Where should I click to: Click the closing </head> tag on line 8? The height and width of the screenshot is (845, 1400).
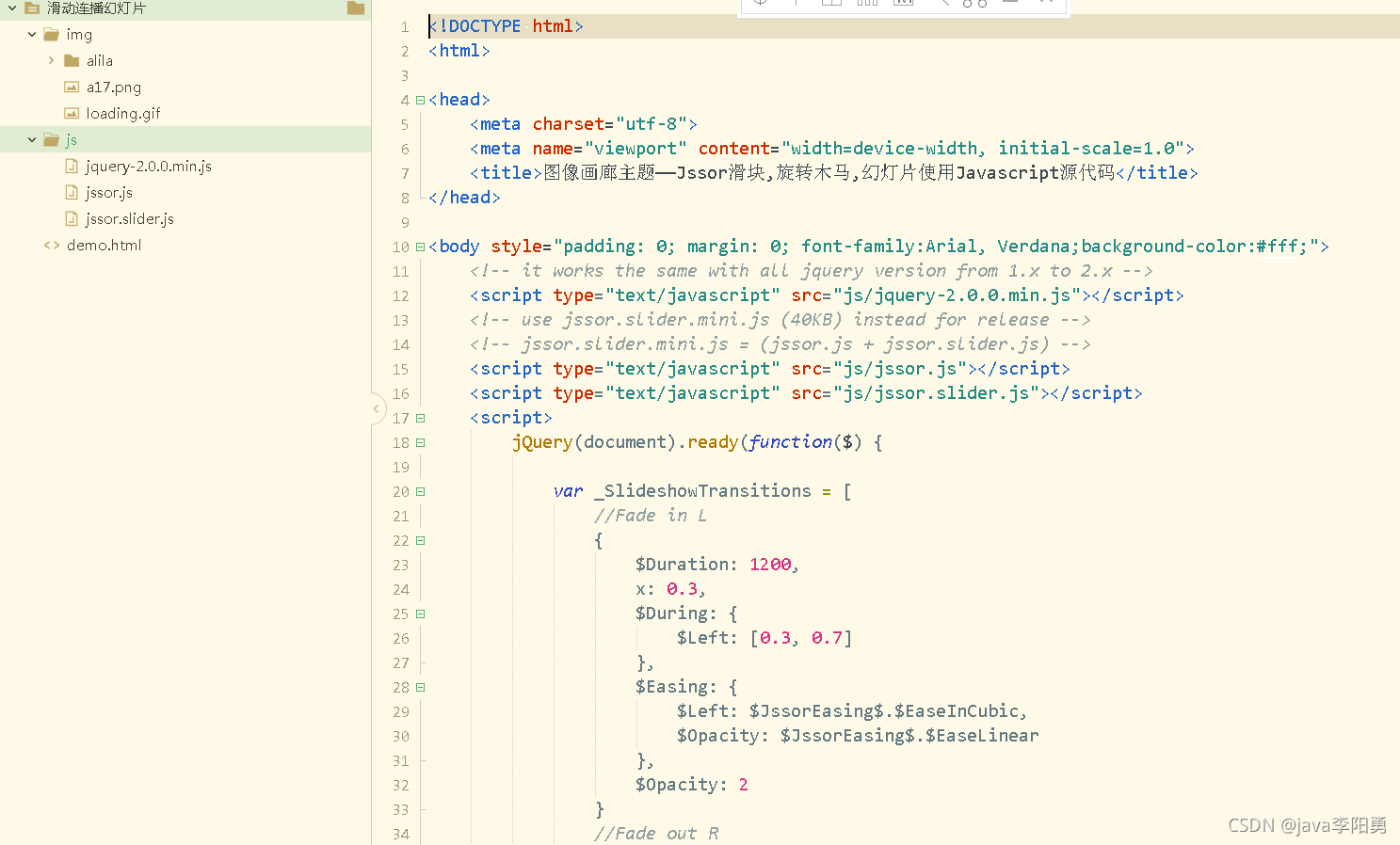coord(464,198)
